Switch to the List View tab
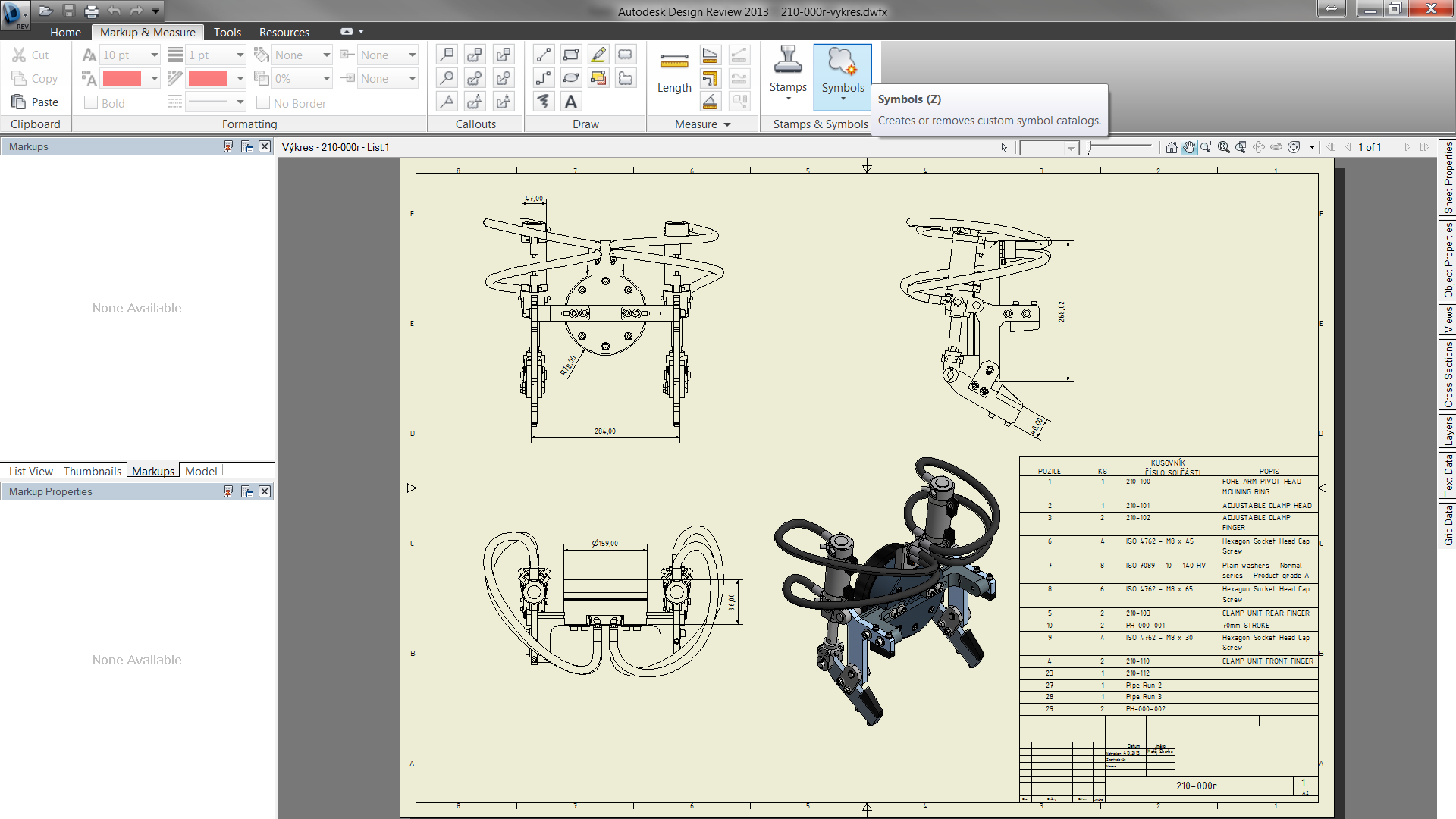 point(31,471)
